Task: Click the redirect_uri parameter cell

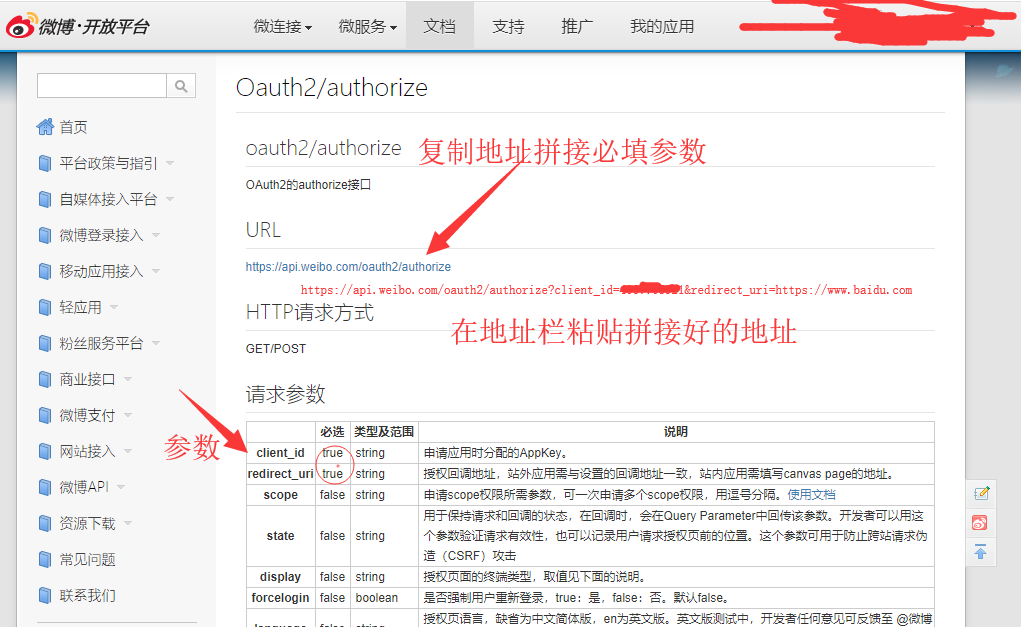Action: click(x=281, y=473)
